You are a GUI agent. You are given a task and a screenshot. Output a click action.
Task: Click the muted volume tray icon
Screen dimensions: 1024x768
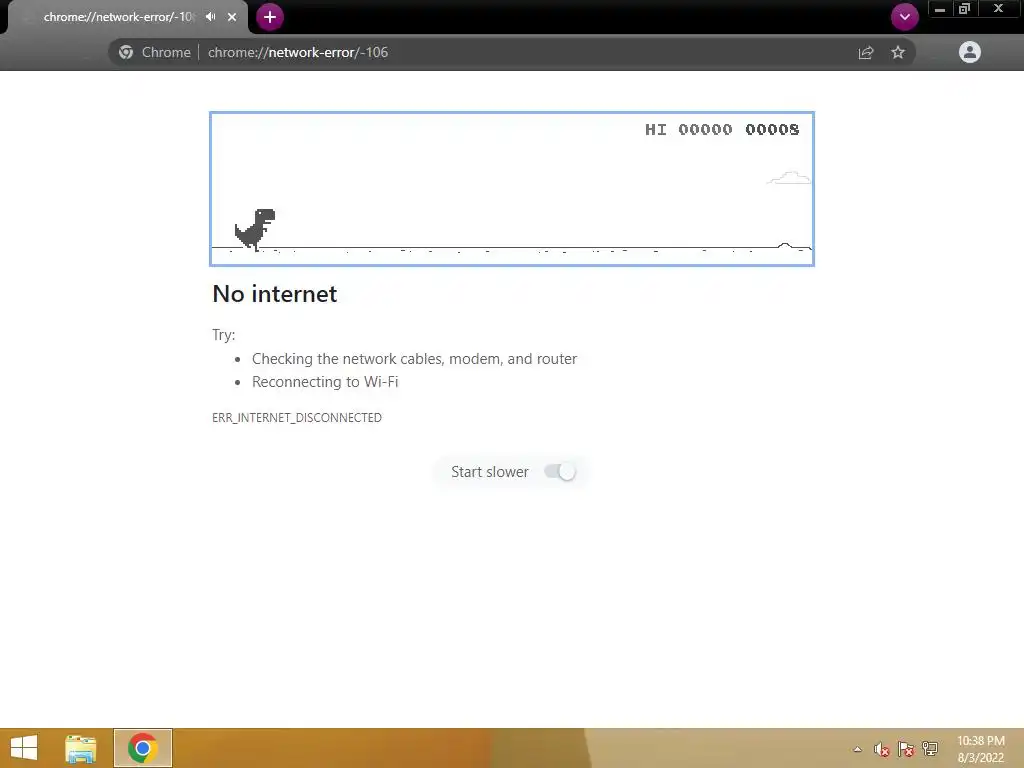[x=882, y=749]
